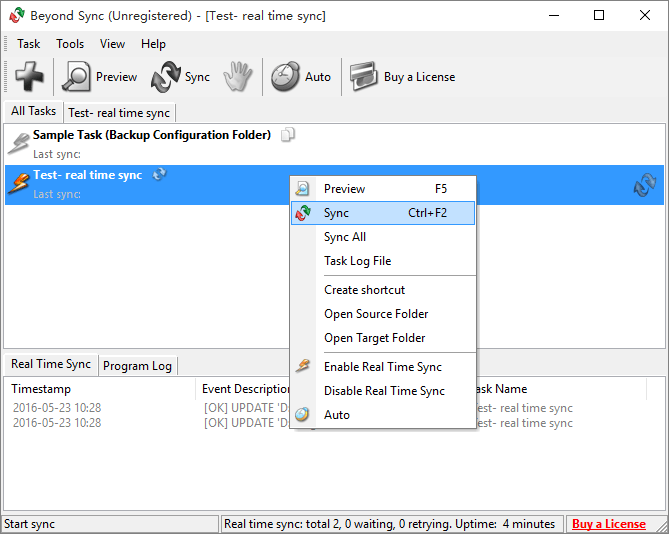Disable Real Time Sync via context menu
This screenshot has height=534, width=669.
point(384,391)
